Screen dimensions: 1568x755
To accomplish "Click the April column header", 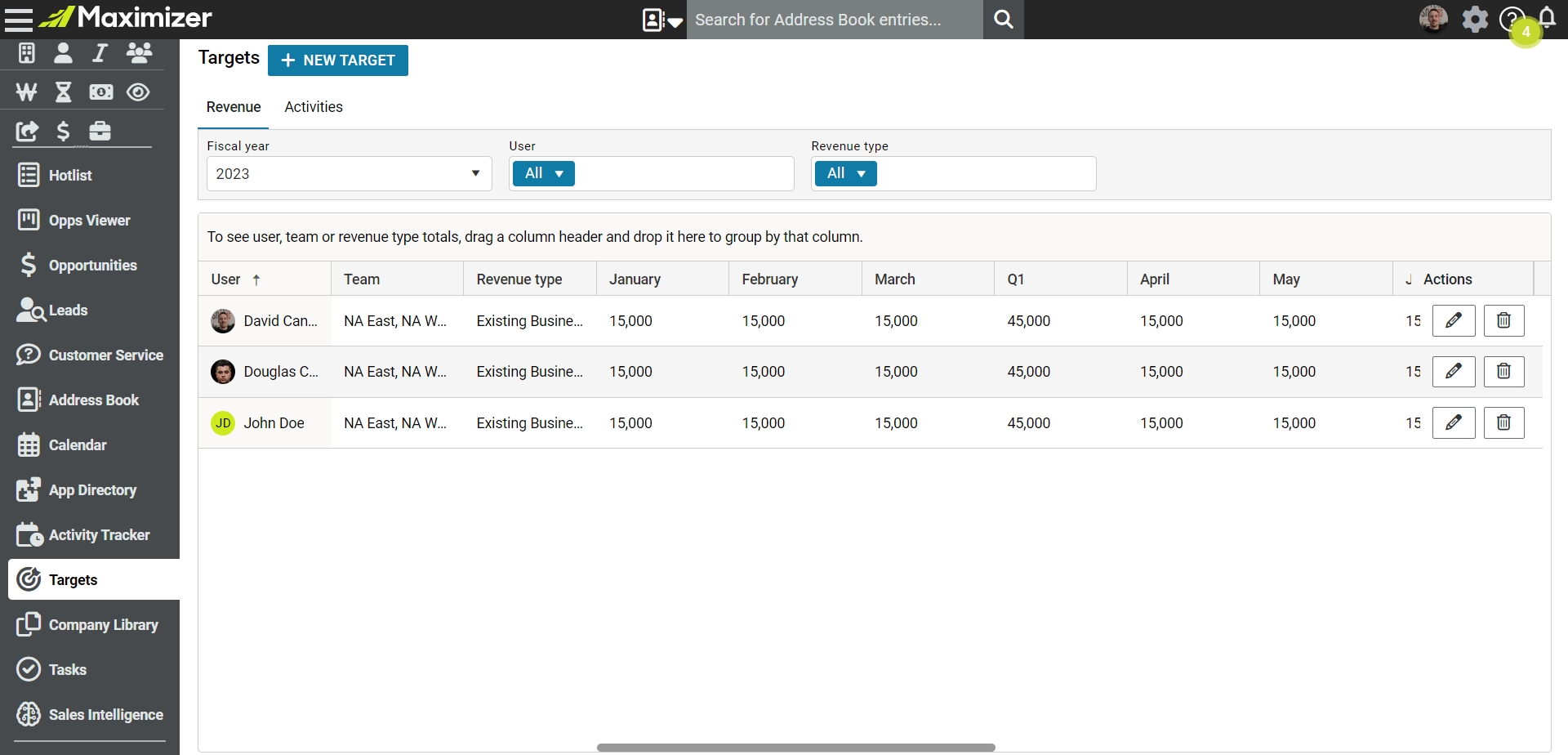I will click(x=1193, y=279).
